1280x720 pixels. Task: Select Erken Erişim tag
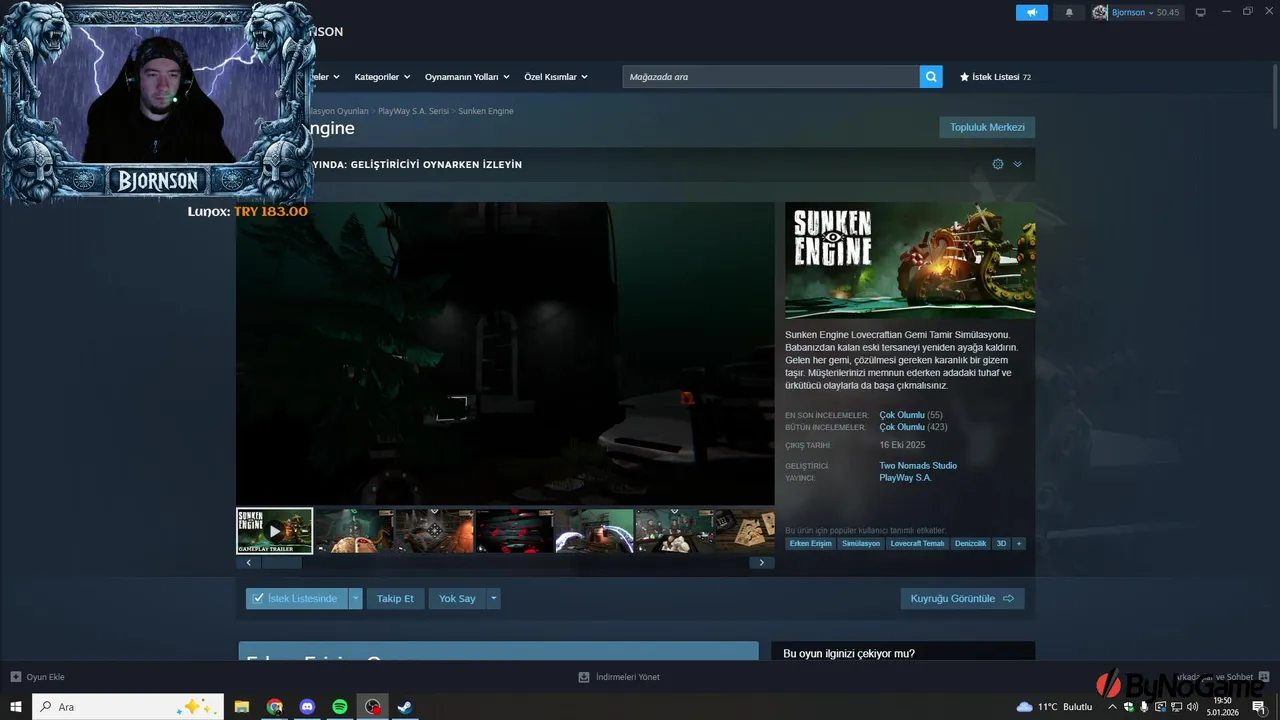[810, 544]
